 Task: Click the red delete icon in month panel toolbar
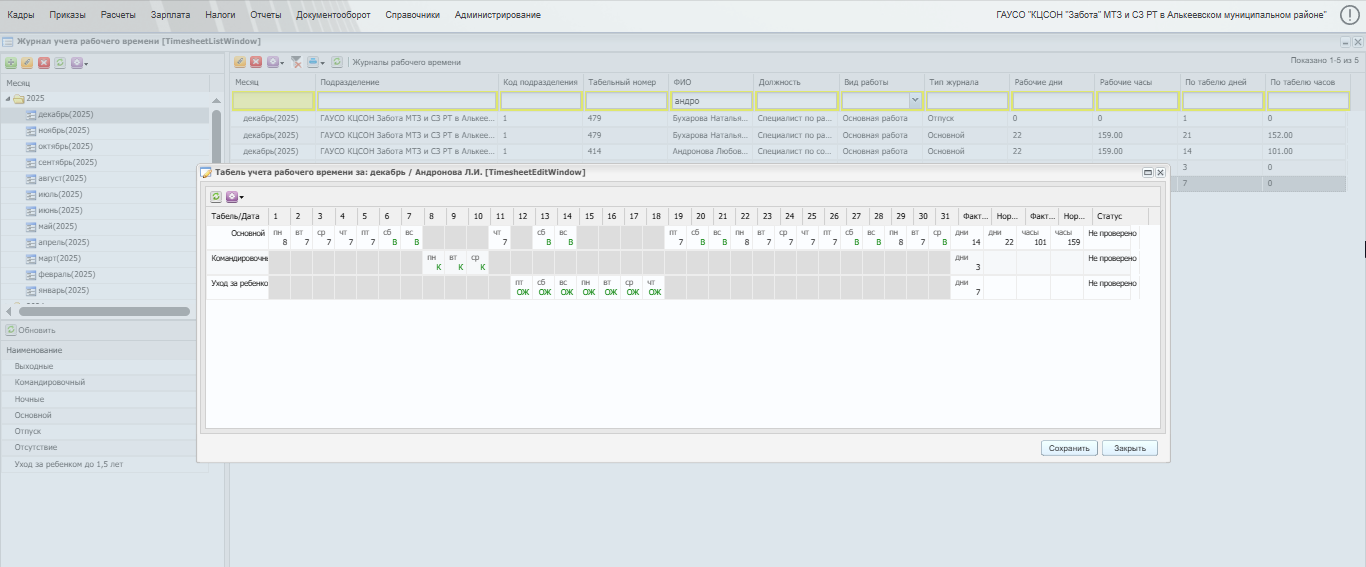[x=43, y=63]
